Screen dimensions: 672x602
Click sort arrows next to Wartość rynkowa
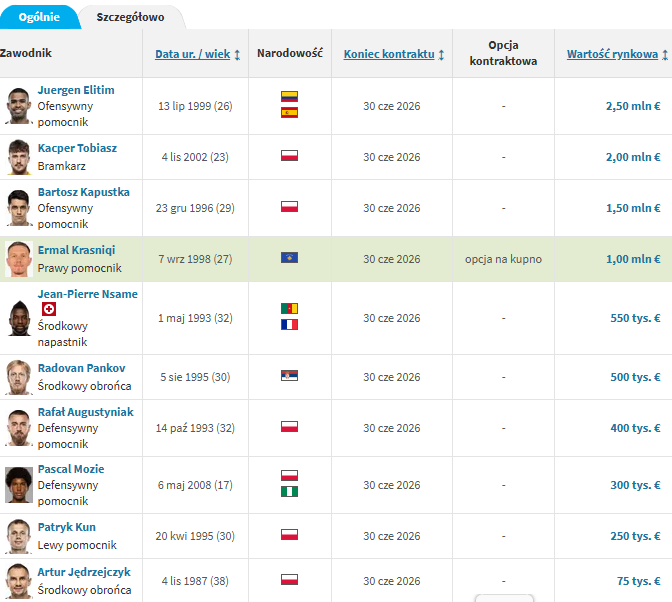coord(665,54)
